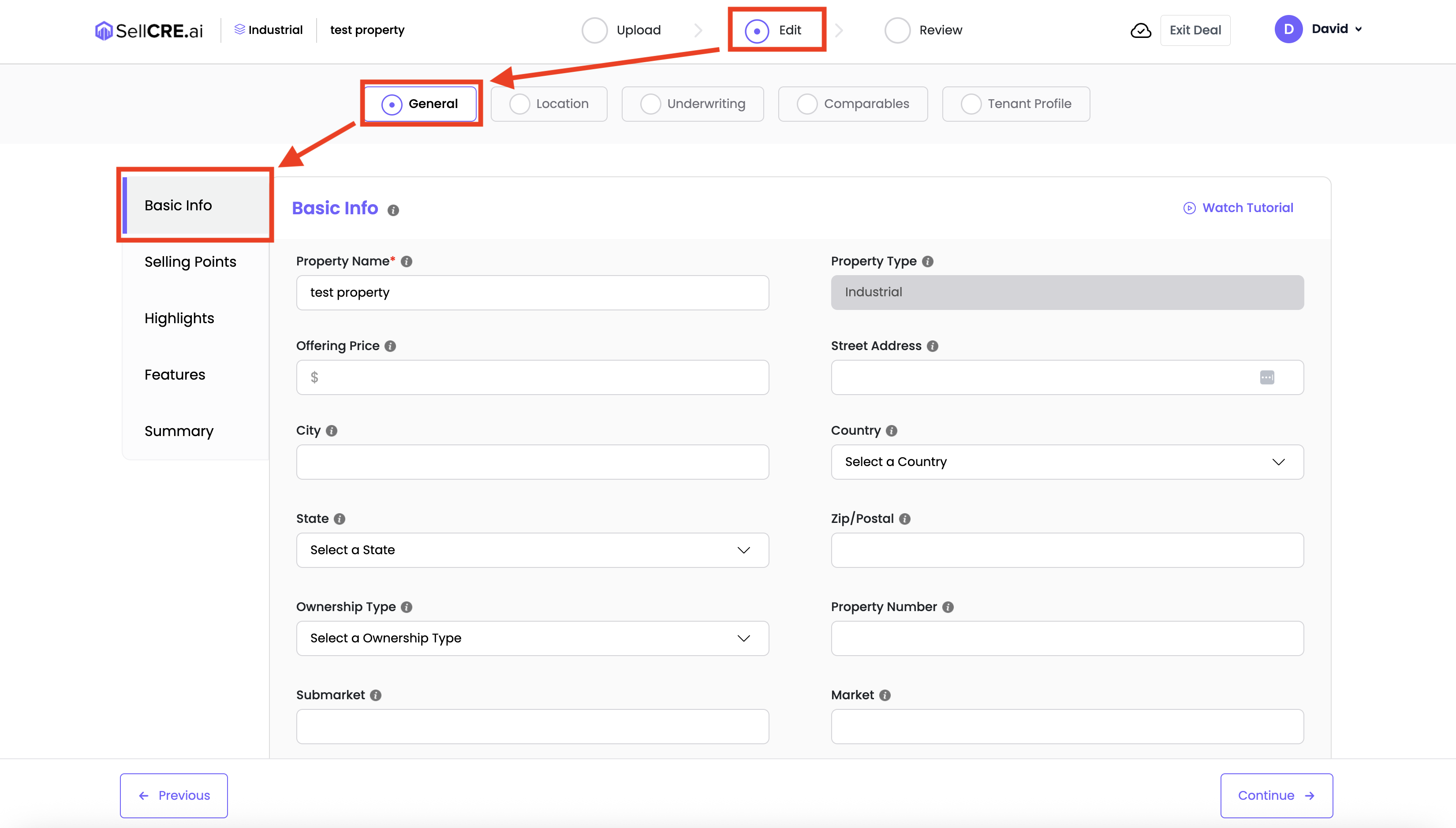Click info icon next to Zip/Postal
Screen dimensions: 1456x828
[905, 518]
